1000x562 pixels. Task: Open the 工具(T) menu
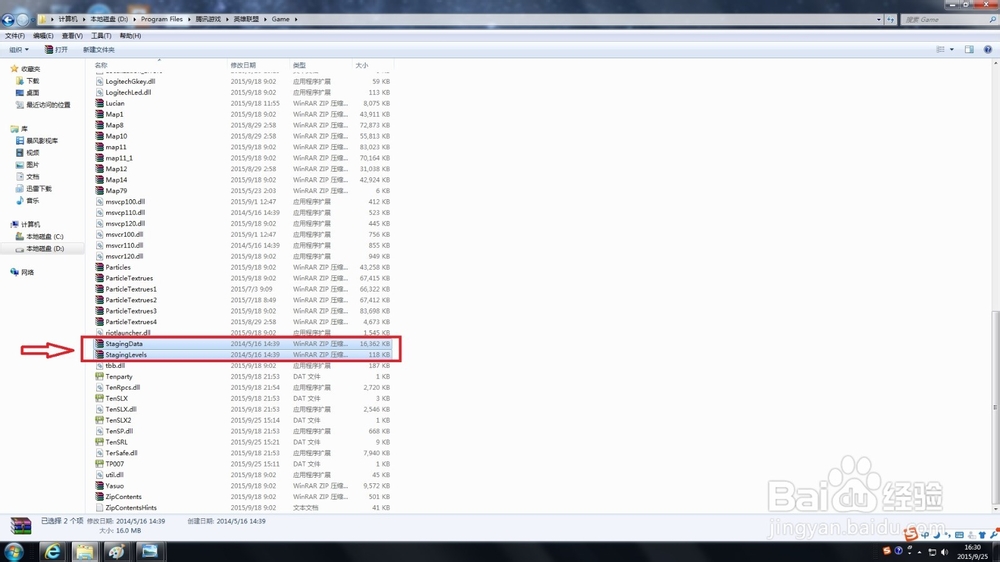point(101,36)
